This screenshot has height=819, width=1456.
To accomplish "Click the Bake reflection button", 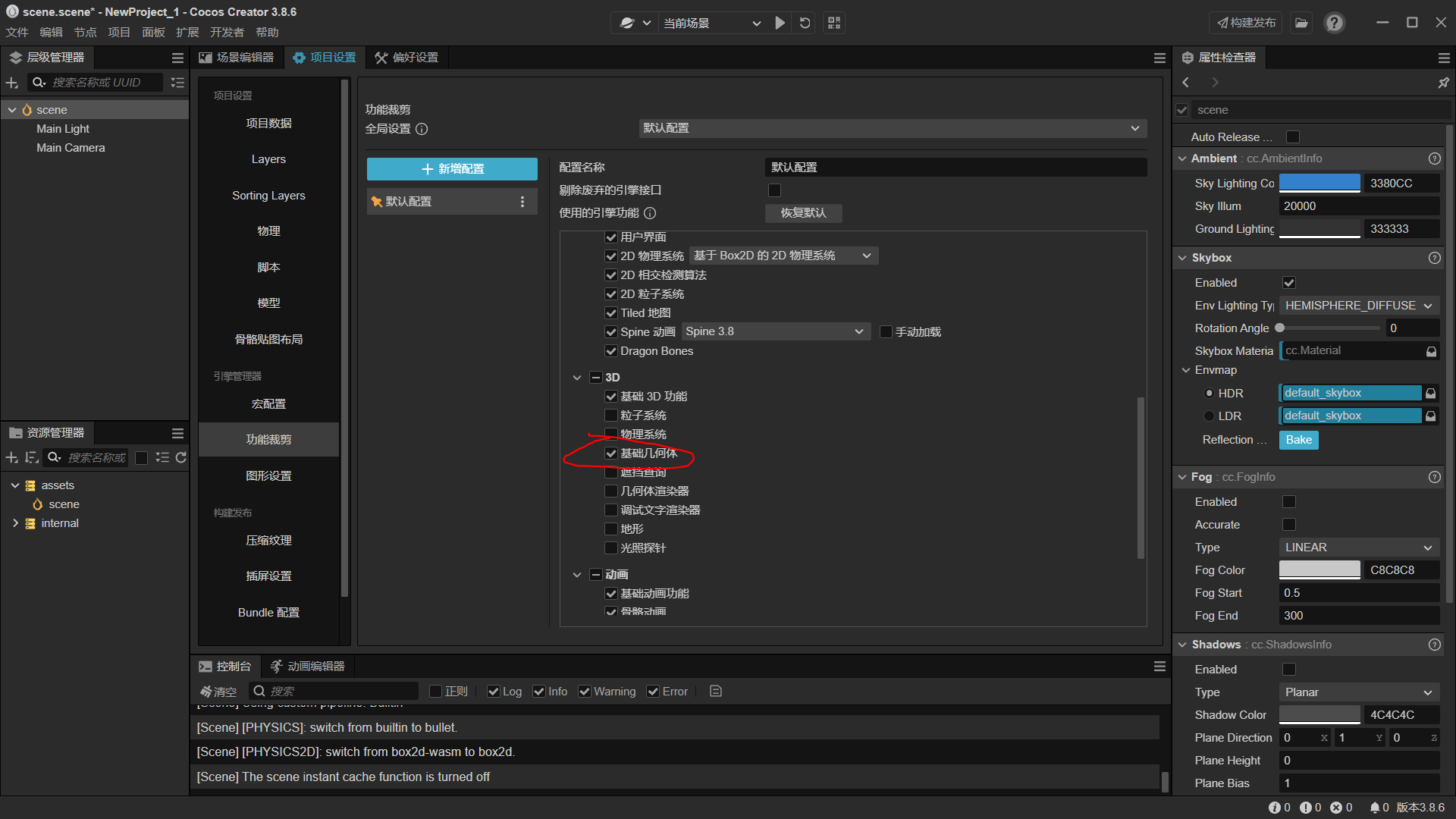I will (x=1298, y=440).
